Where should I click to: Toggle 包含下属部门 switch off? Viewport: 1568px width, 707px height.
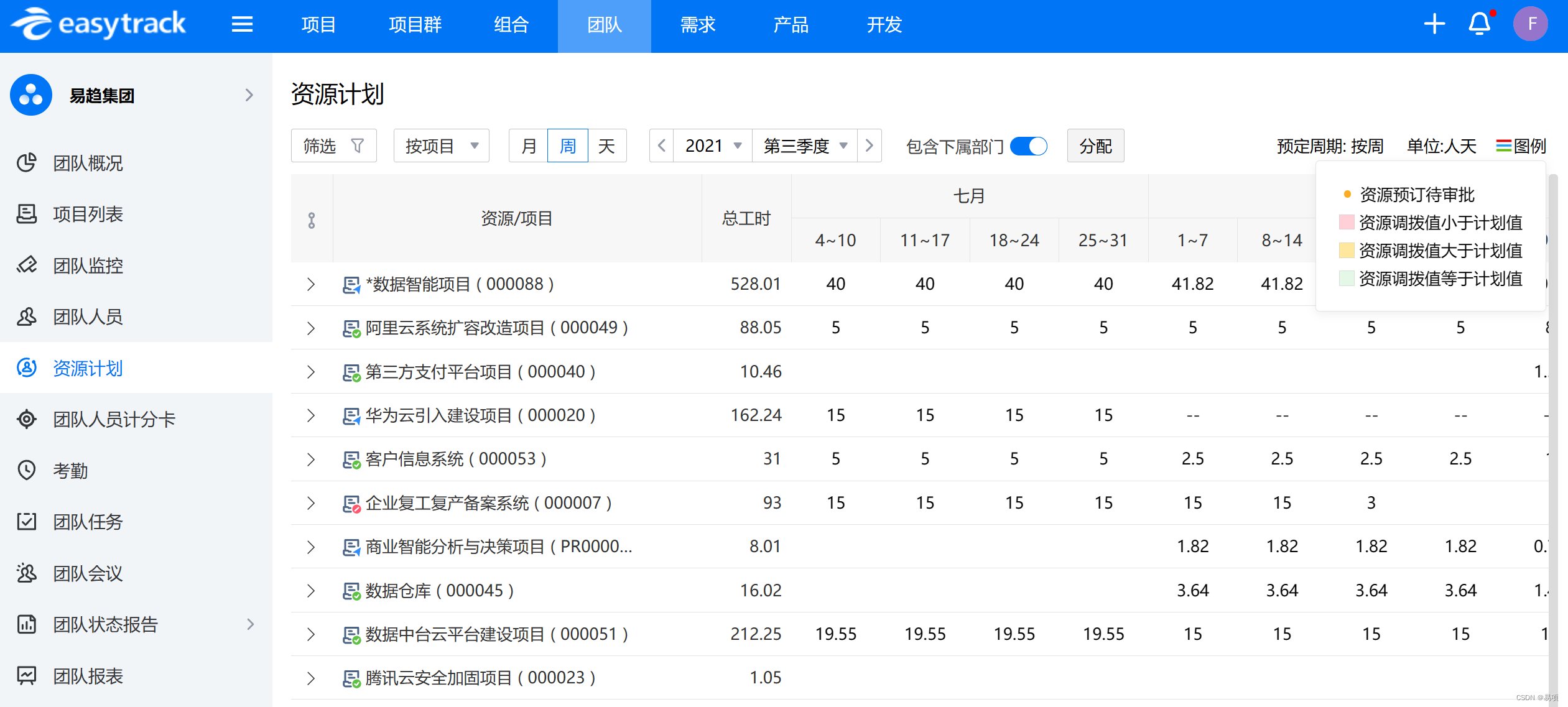(x=1029, y=146)
